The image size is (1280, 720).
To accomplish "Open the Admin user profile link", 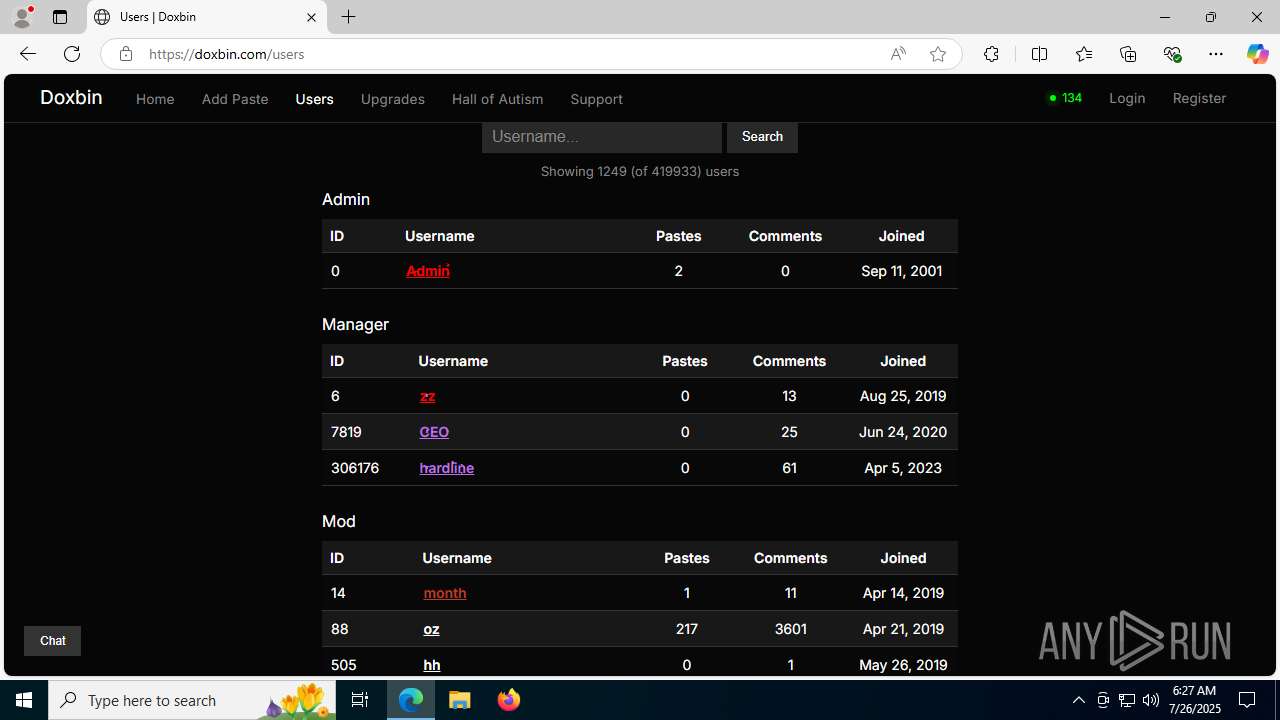I will pyautogui.click(x=427, y=271).
